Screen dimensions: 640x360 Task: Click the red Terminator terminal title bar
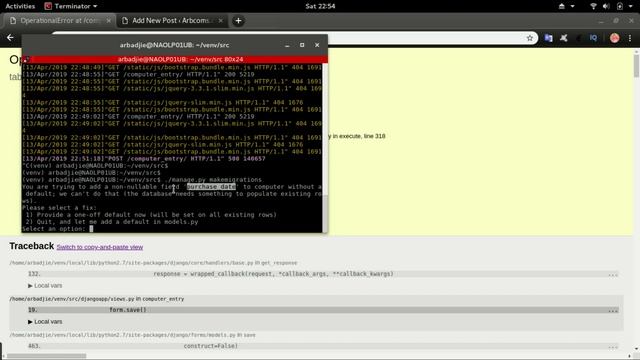[x=175, y=59]
